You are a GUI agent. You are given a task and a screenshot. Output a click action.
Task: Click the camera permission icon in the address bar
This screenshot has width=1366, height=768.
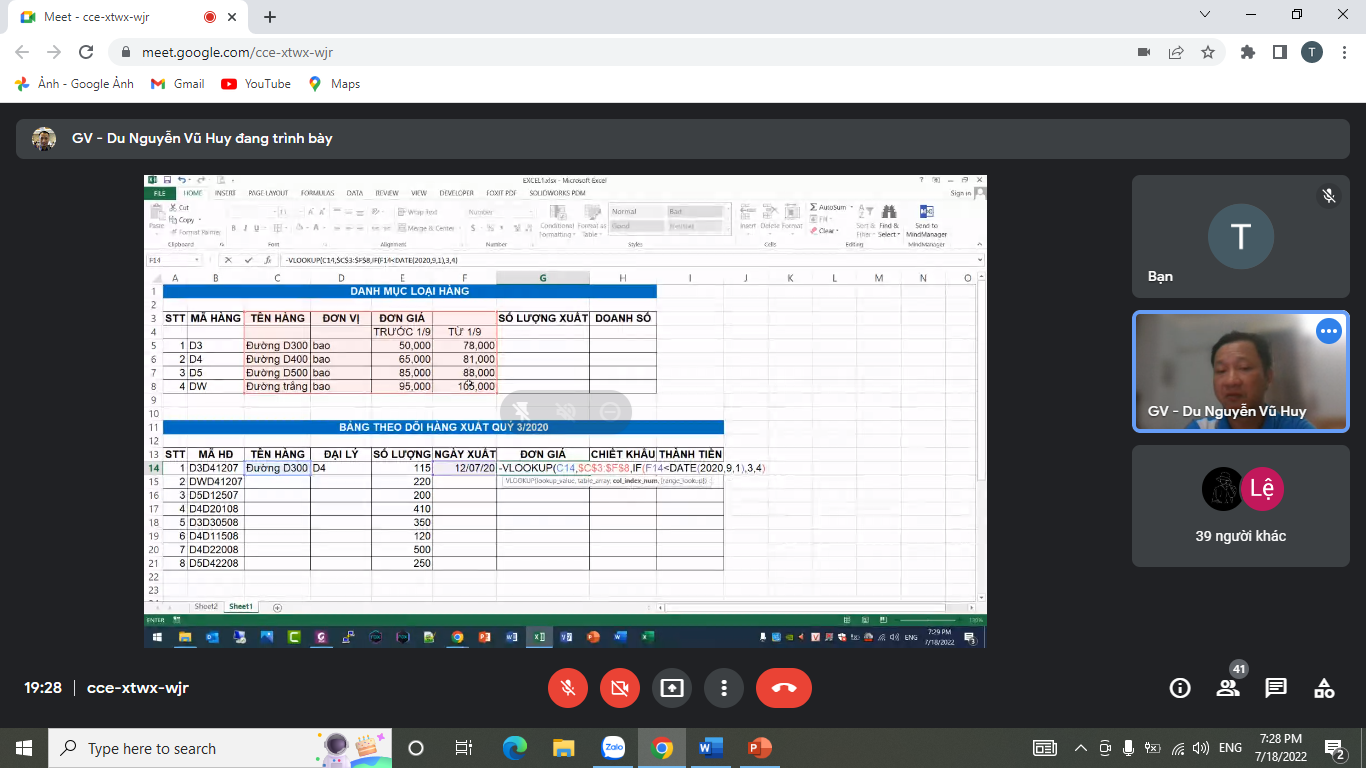1144,52
